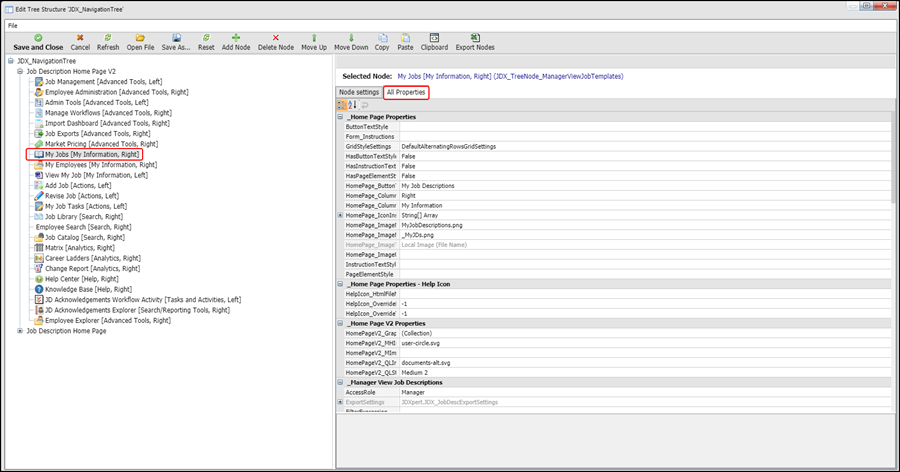Switch property grid to categorized view
The image size is (900, 472).
(342, 105)
